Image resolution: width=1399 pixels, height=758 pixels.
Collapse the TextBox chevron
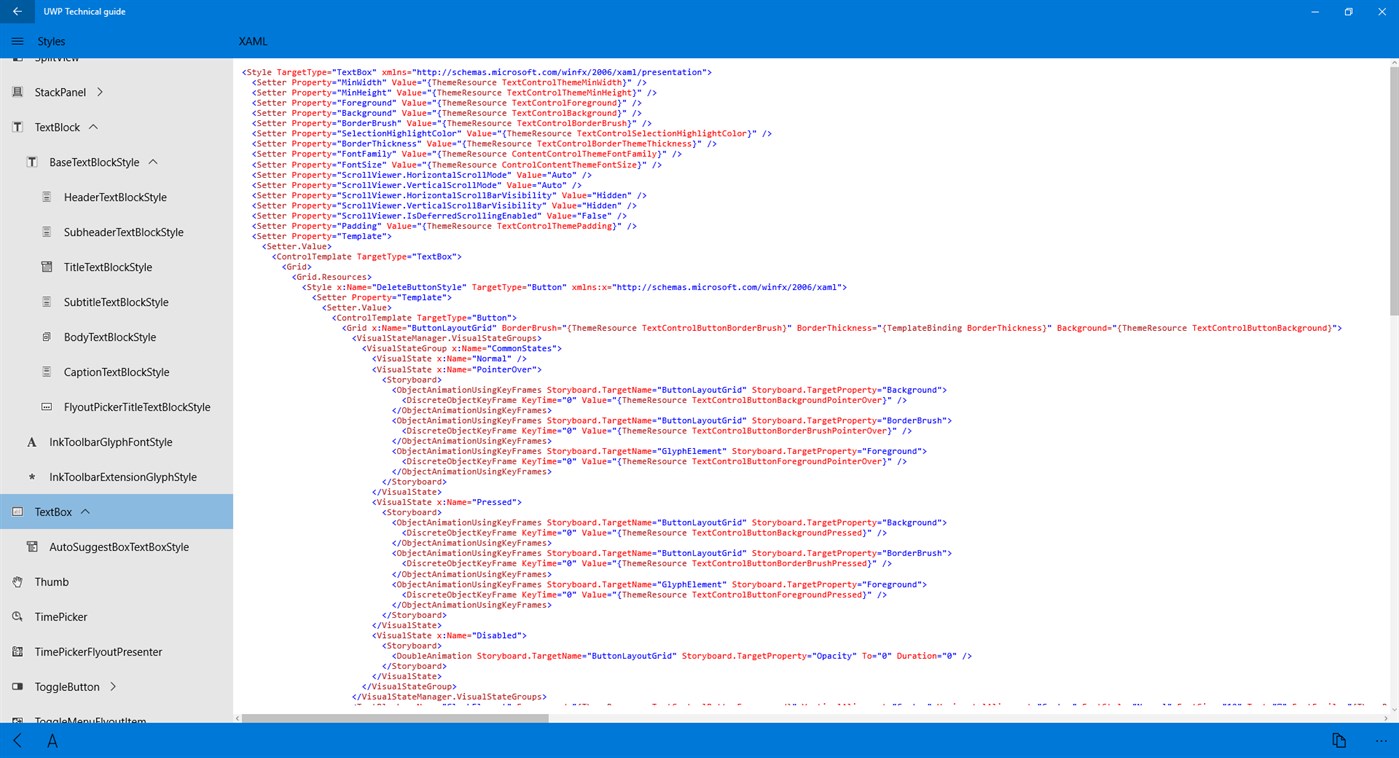point(85,511)
